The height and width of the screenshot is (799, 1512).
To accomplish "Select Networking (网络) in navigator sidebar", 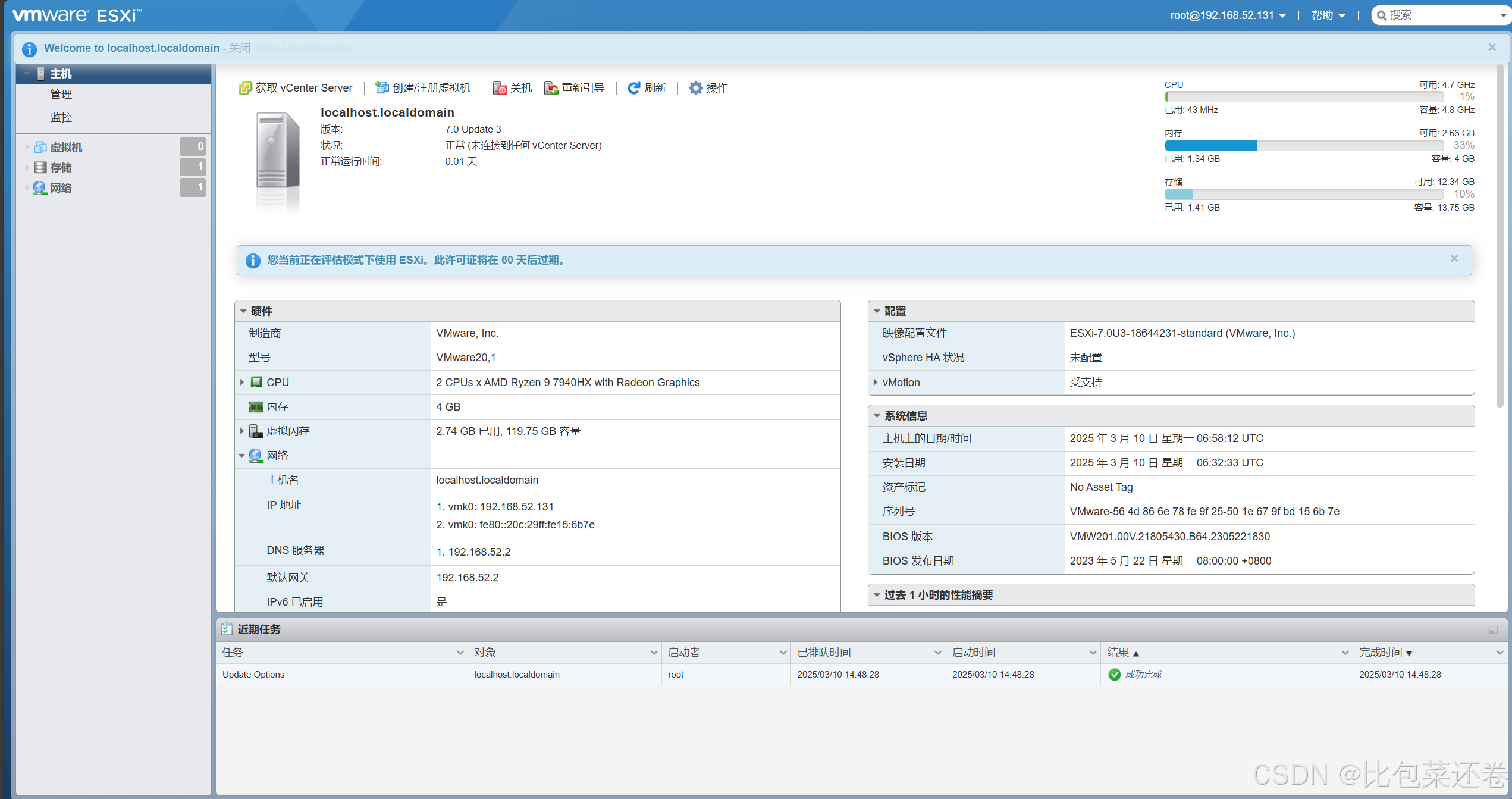I will [61, 188].
